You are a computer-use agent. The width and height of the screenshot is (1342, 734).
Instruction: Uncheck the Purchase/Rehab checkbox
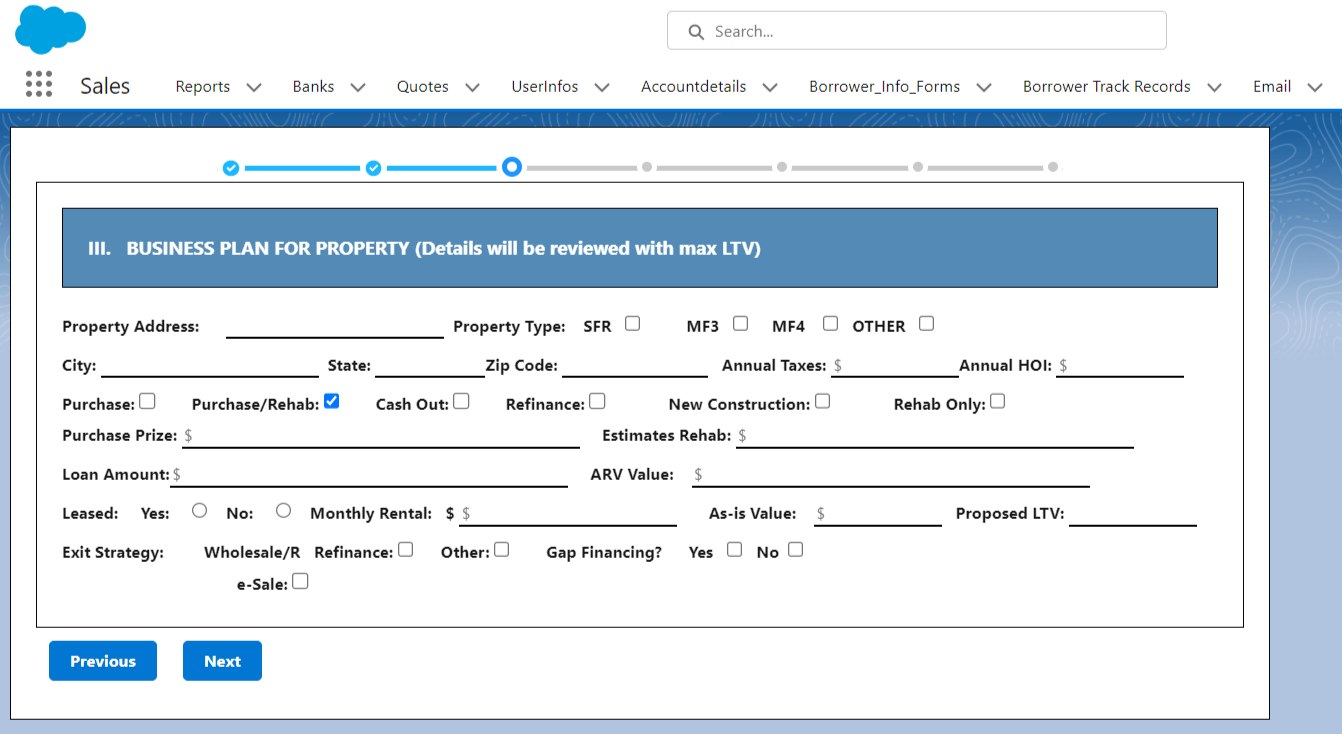click(330, 401)
